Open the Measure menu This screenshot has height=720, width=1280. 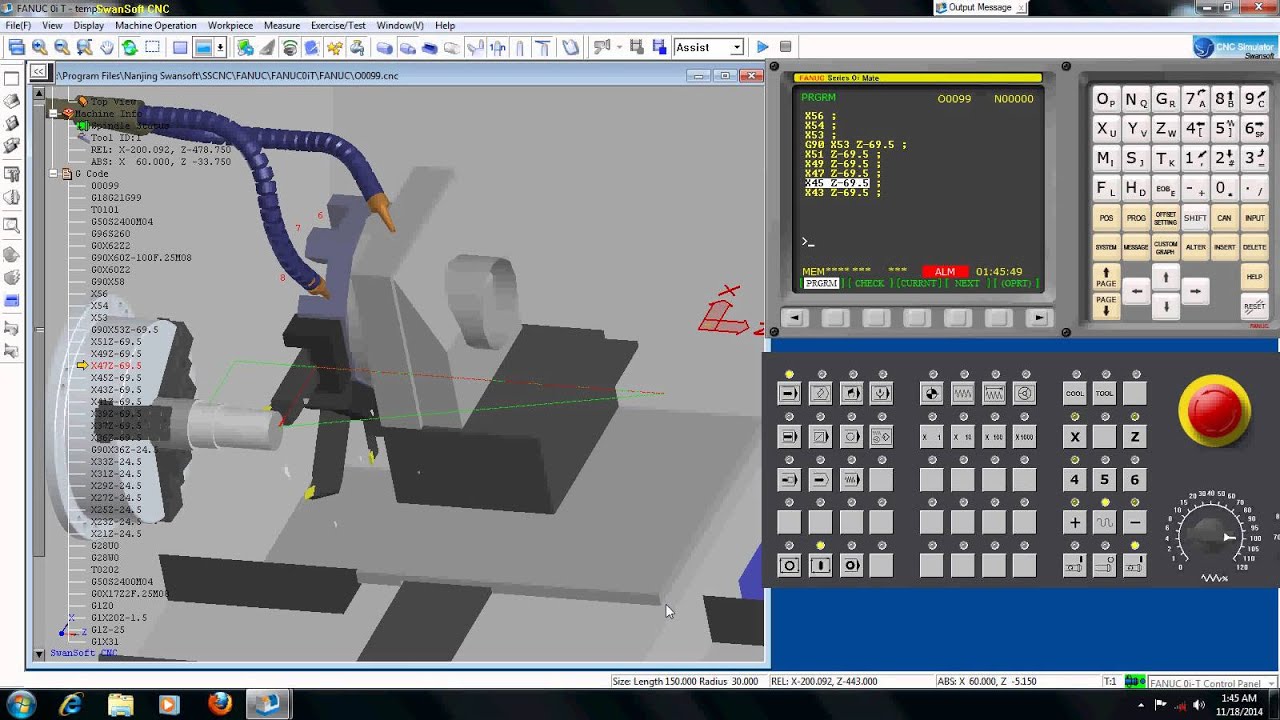click(x=282, y=25)
